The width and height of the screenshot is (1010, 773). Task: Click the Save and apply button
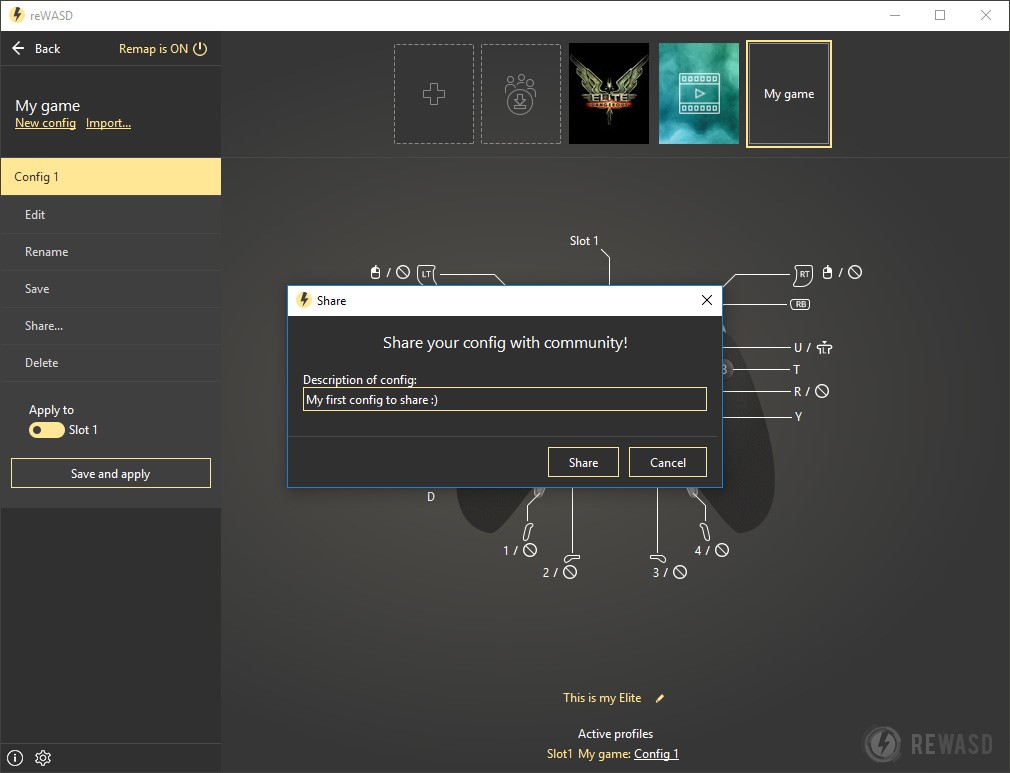111,473
